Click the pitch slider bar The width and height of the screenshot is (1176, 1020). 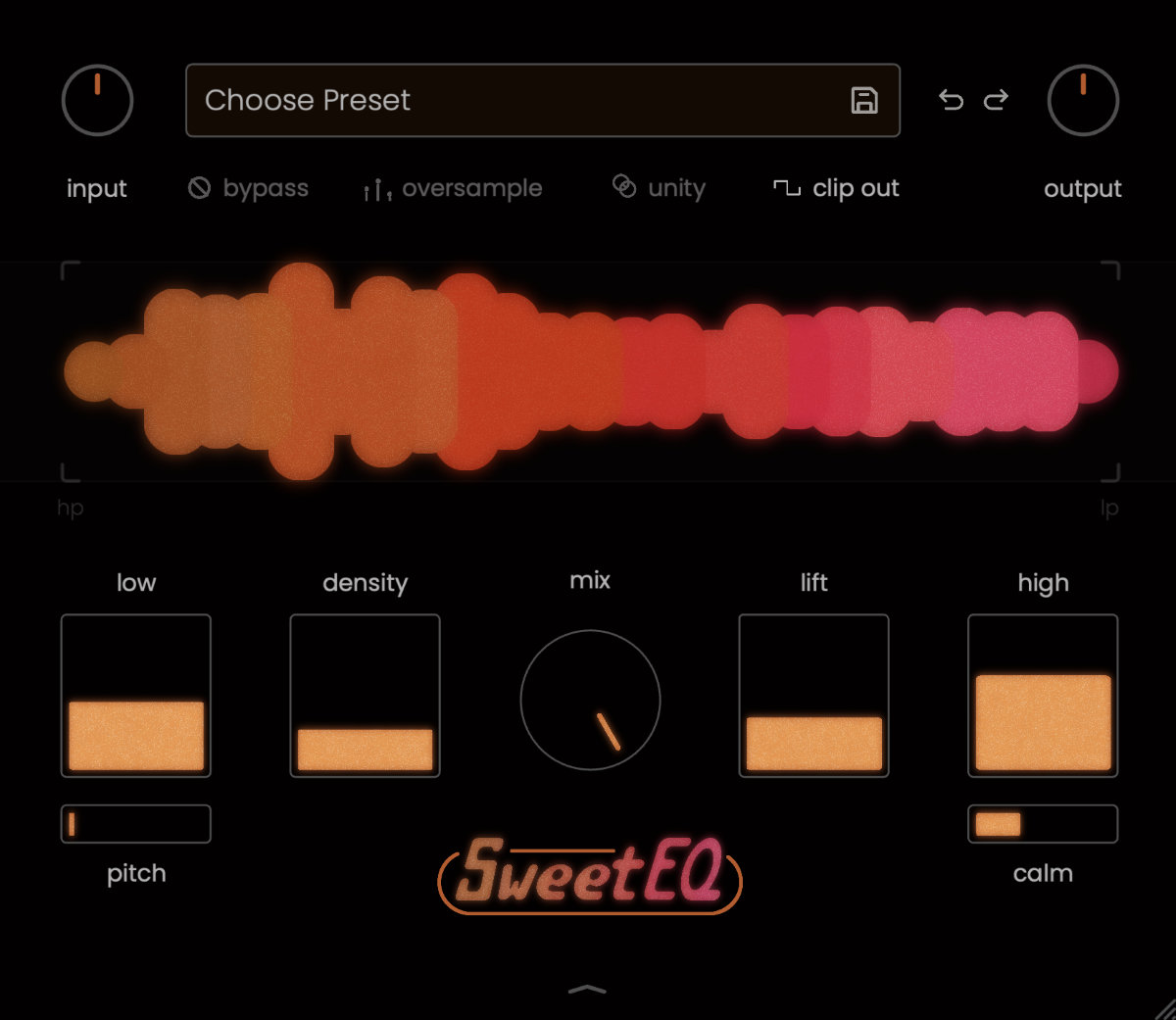136,824
